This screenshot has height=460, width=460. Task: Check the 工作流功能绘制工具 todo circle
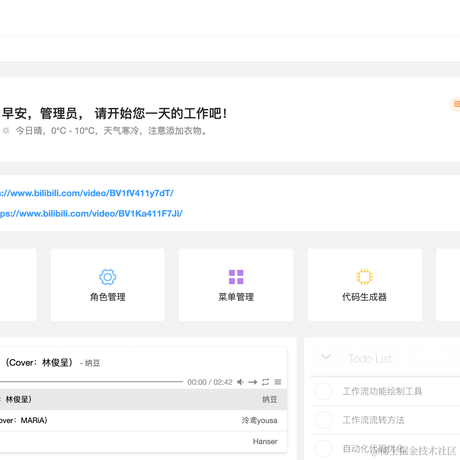click(x=324, y=391)
